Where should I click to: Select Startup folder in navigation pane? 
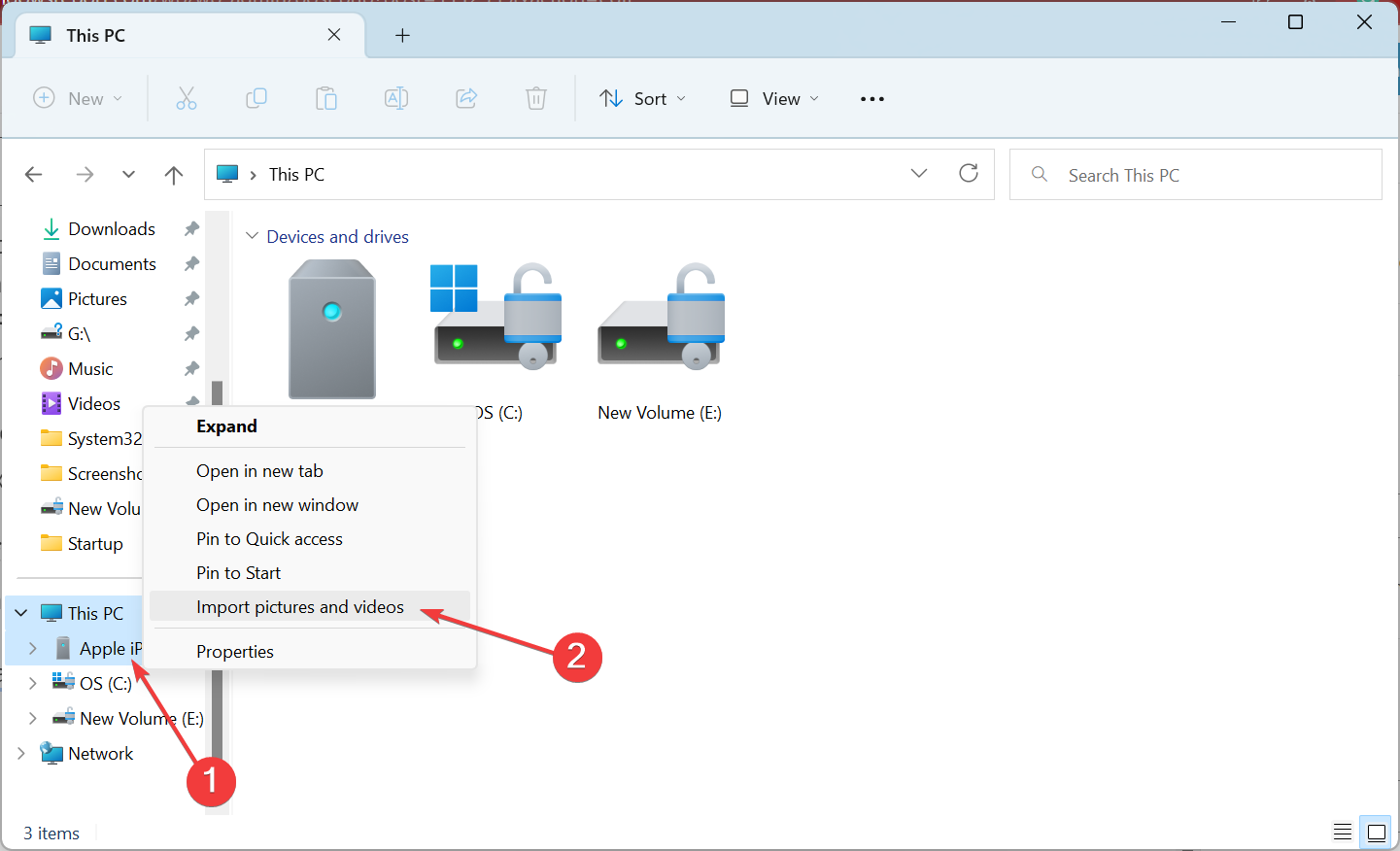94,543
